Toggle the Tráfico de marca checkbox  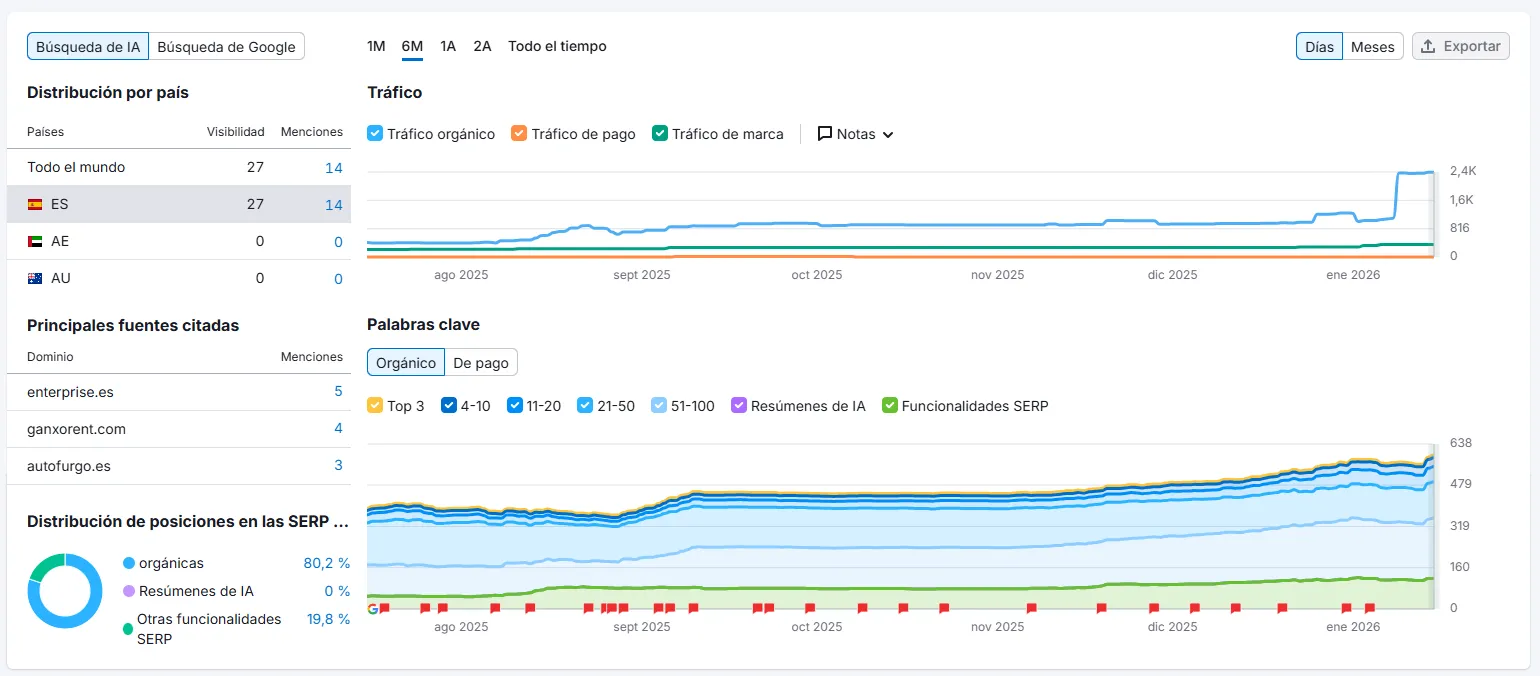point(660,133)
